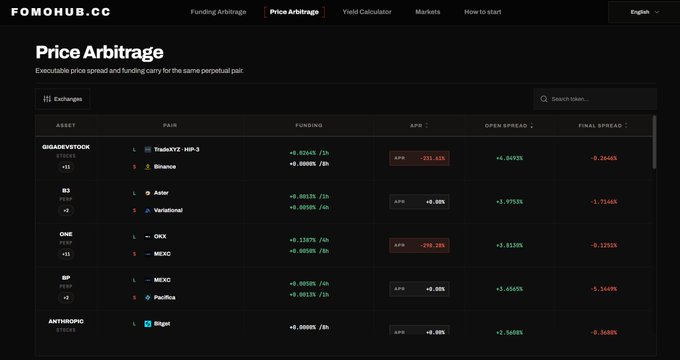
Task: Open the How to start page
Action: coord(483,12)
